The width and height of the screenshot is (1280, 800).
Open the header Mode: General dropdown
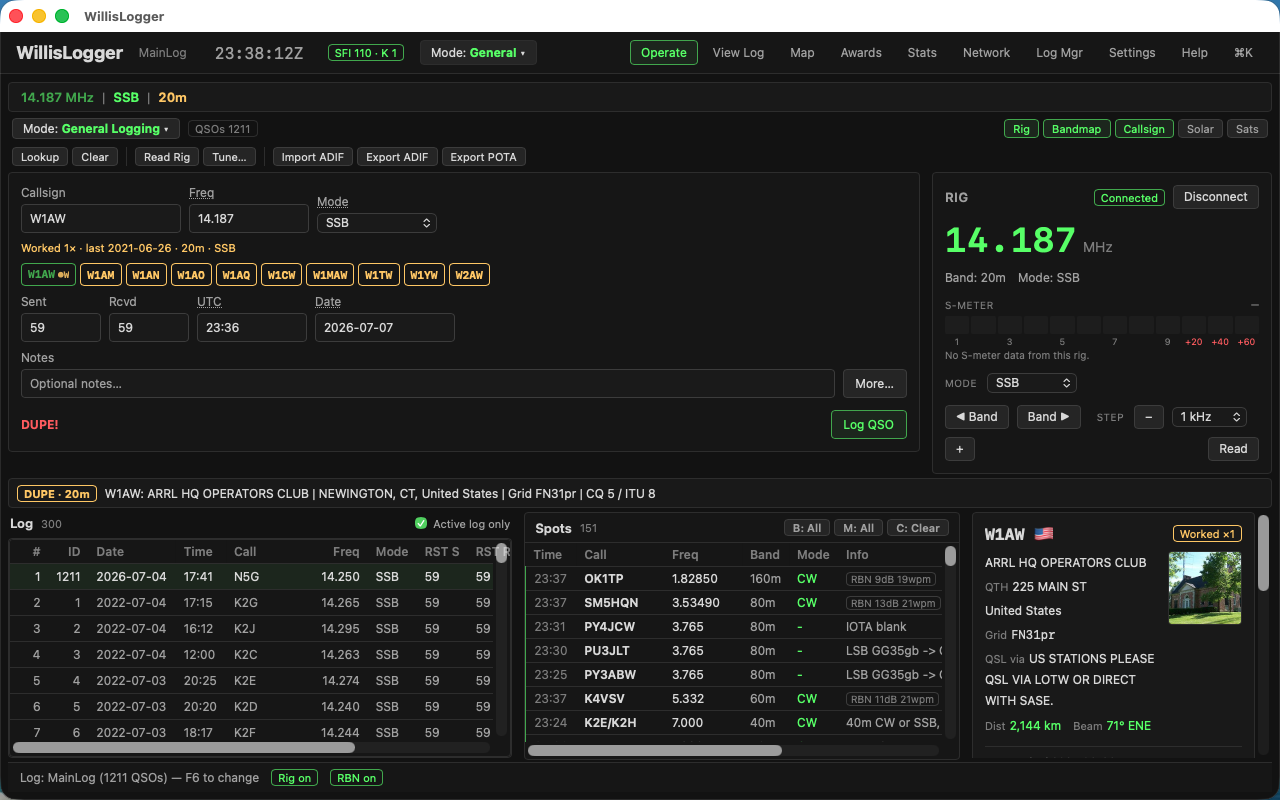(x=478, y=53)
